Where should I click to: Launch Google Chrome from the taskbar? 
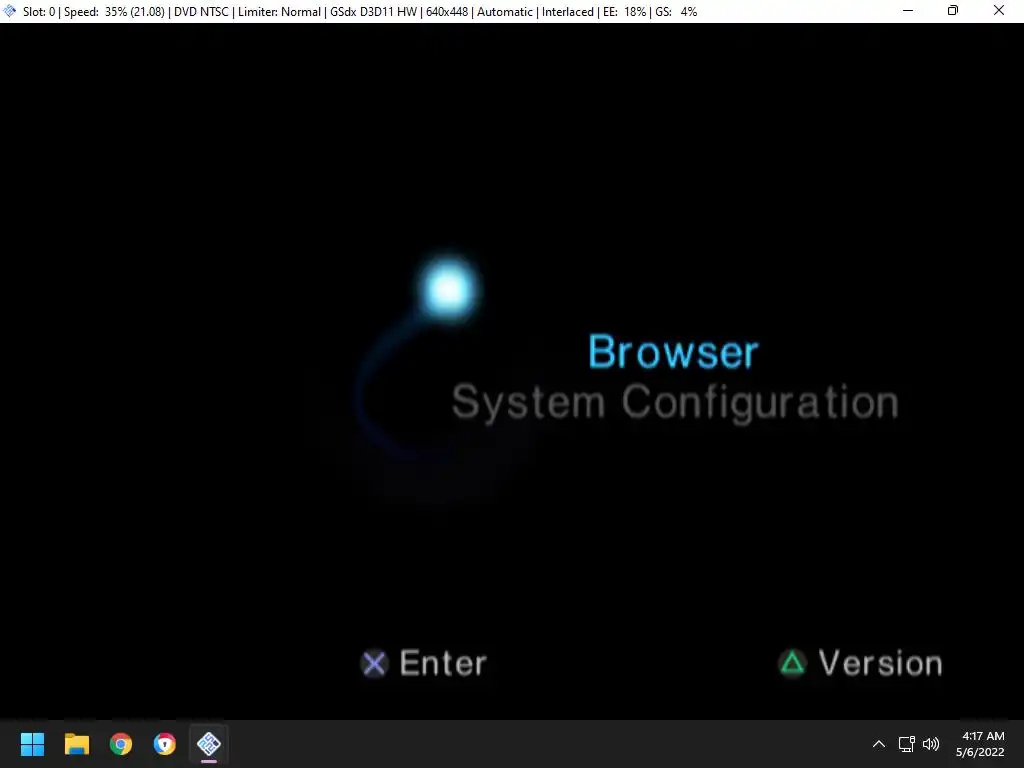[x=121, y=744]
